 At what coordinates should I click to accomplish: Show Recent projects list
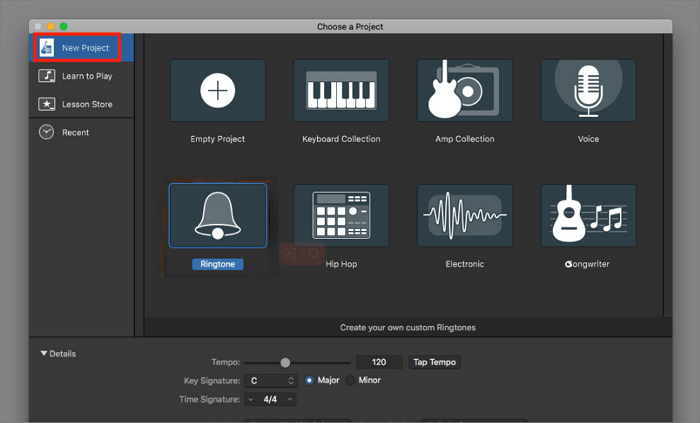[x=82, y=132]
